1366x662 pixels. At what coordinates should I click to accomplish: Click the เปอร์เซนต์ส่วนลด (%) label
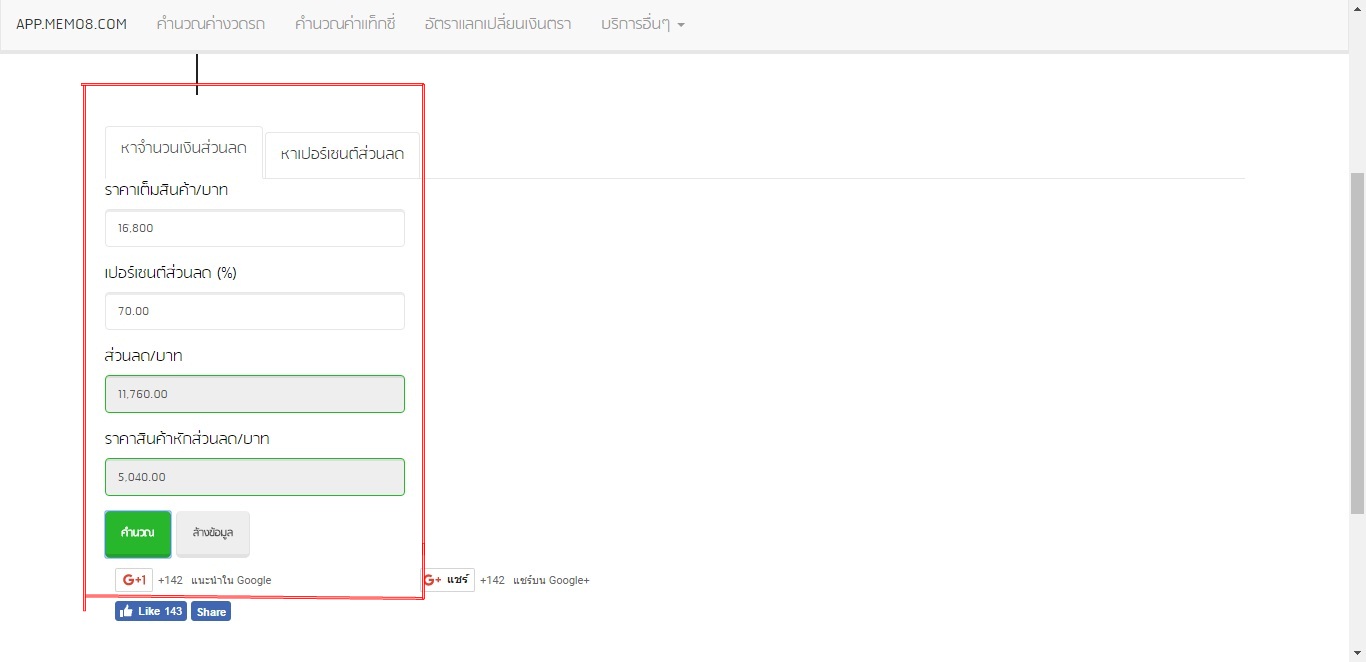[171, 273]
